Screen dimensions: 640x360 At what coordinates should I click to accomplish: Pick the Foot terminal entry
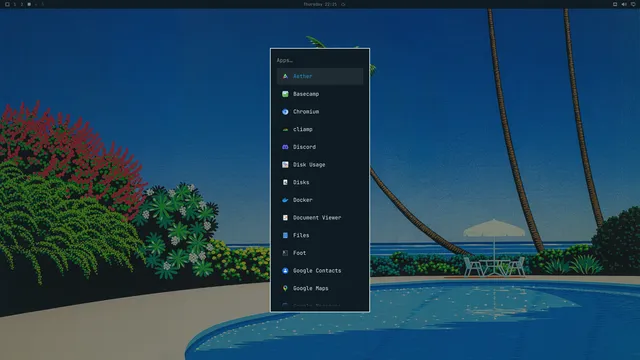point(320,253)
